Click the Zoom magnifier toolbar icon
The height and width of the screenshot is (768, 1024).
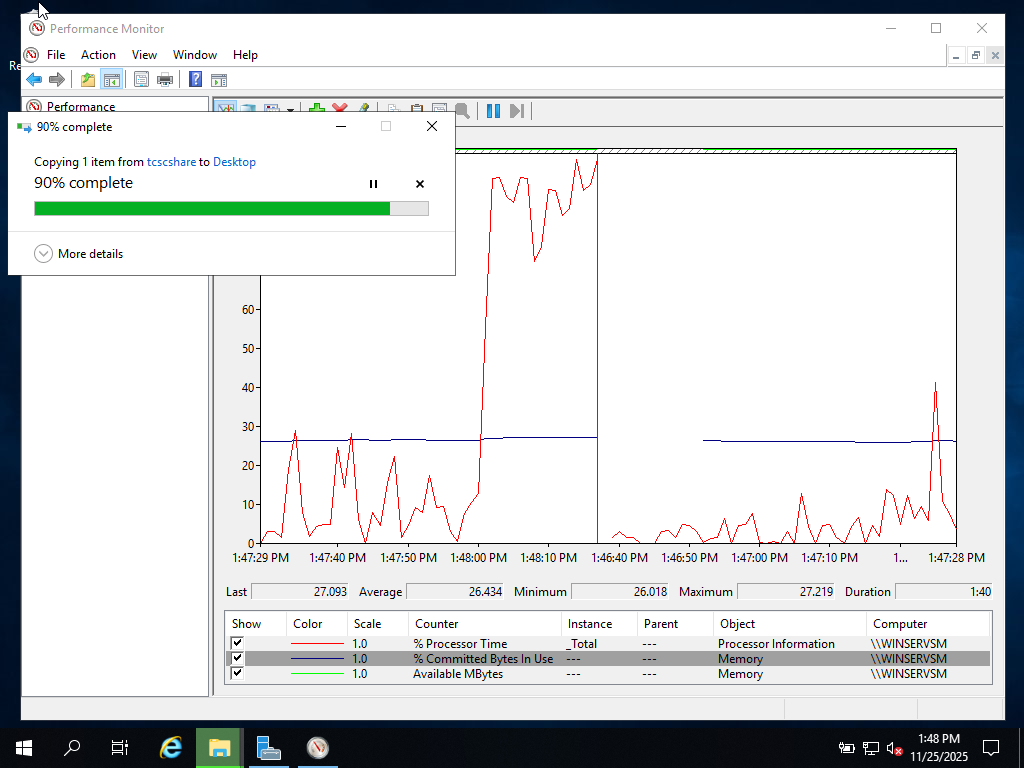(462, 111)
